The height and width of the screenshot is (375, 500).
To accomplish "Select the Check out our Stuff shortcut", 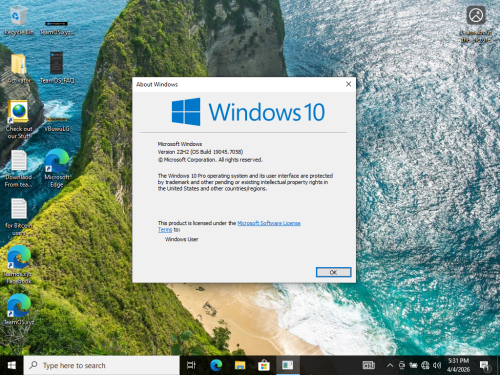I will [x=19, y=119].
